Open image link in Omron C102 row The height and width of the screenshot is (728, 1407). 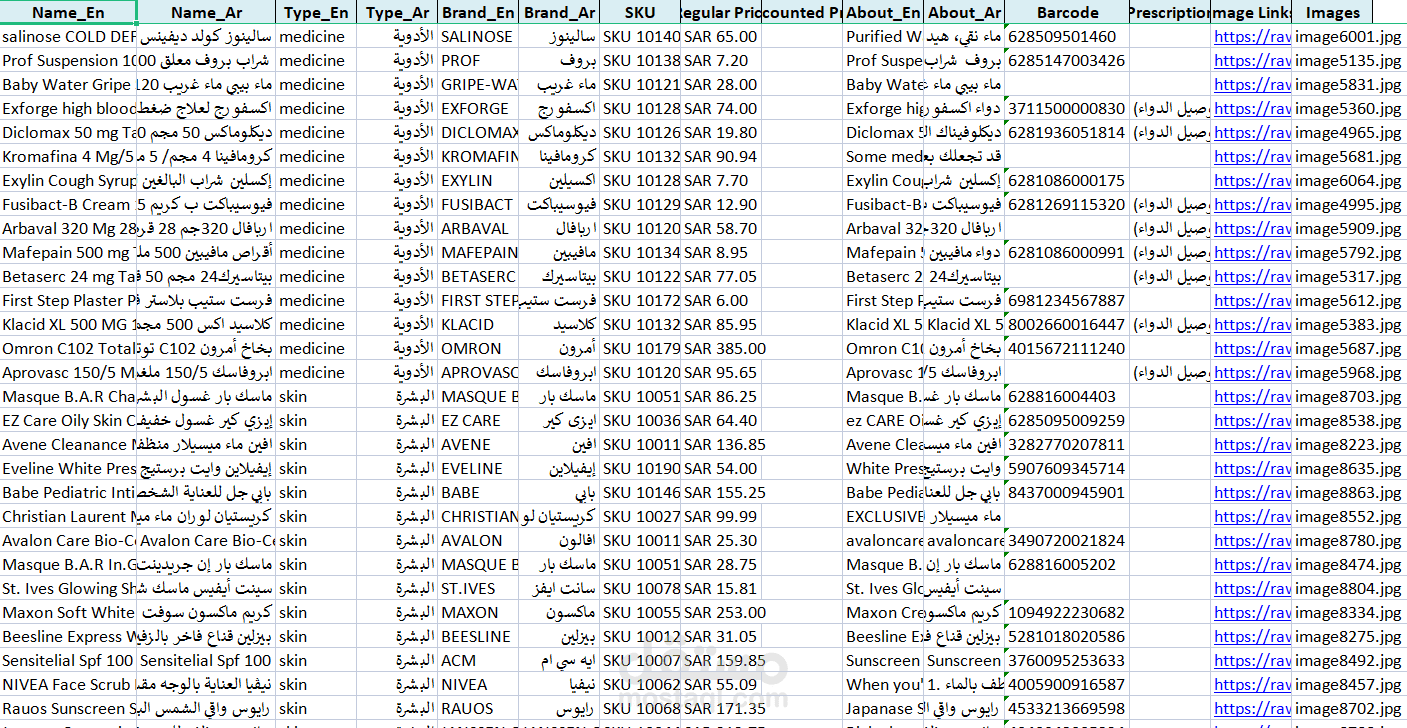click(1252, 349)
